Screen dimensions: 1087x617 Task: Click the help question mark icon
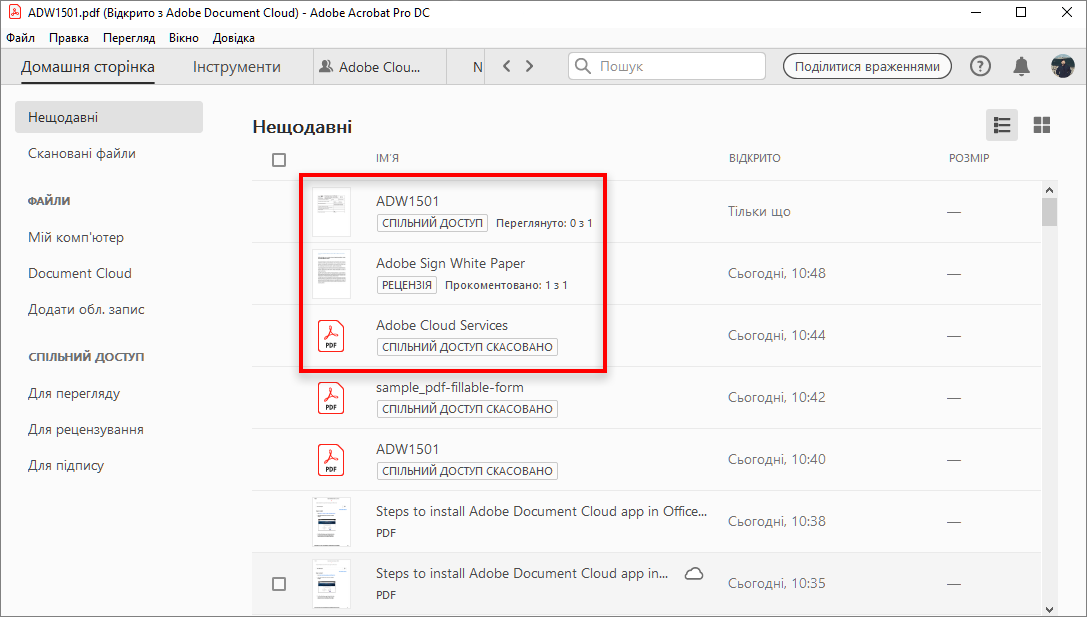click(x=980, y=67)
